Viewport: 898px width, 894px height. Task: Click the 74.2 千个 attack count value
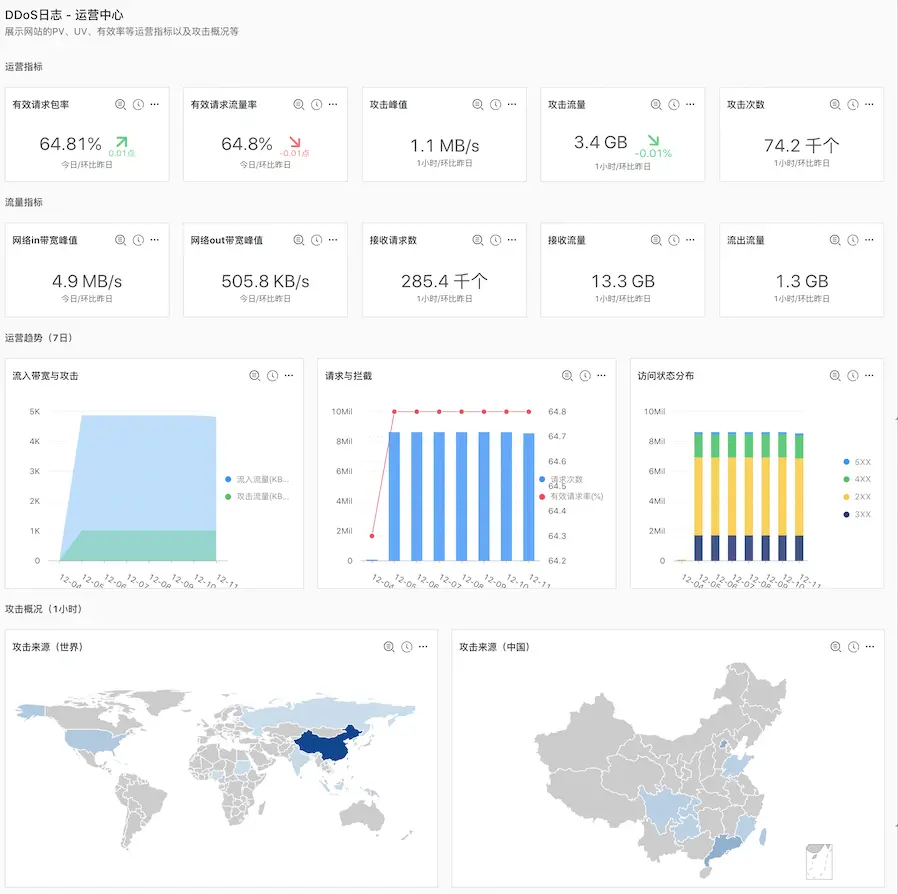pos(801,145)
